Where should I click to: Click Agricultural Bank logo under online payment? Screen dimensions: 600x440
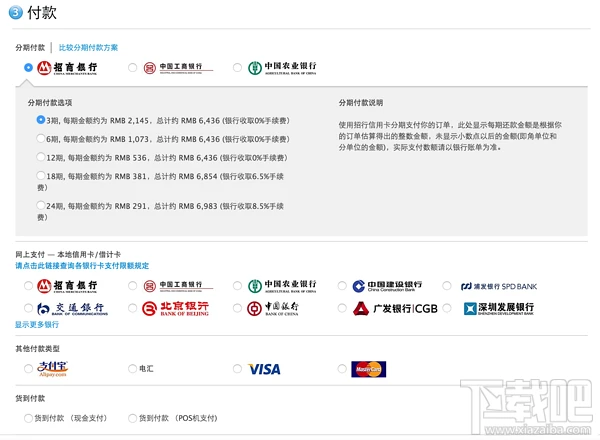click(x=282, y=286)
